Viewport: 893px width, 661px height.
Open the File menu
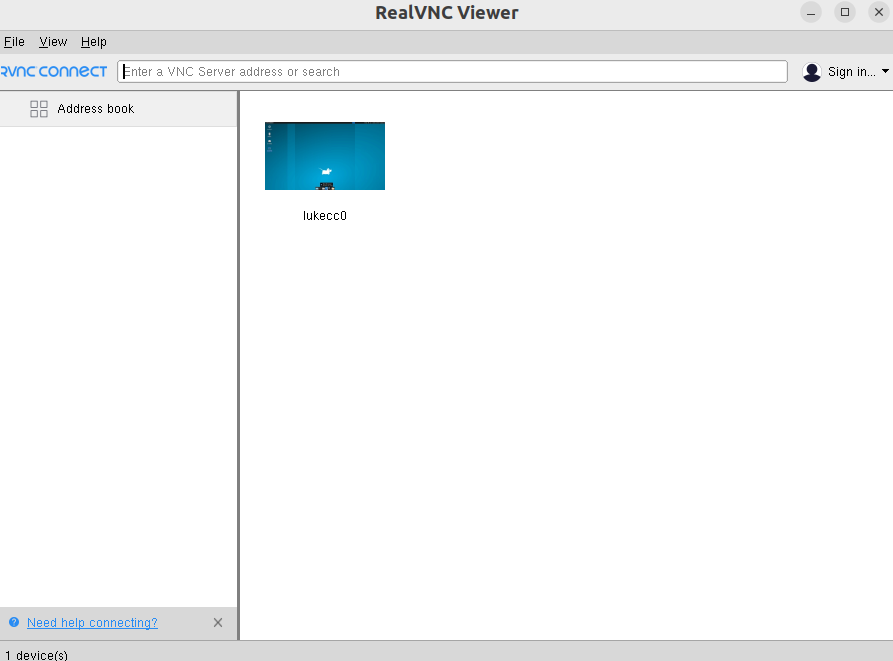14,42
